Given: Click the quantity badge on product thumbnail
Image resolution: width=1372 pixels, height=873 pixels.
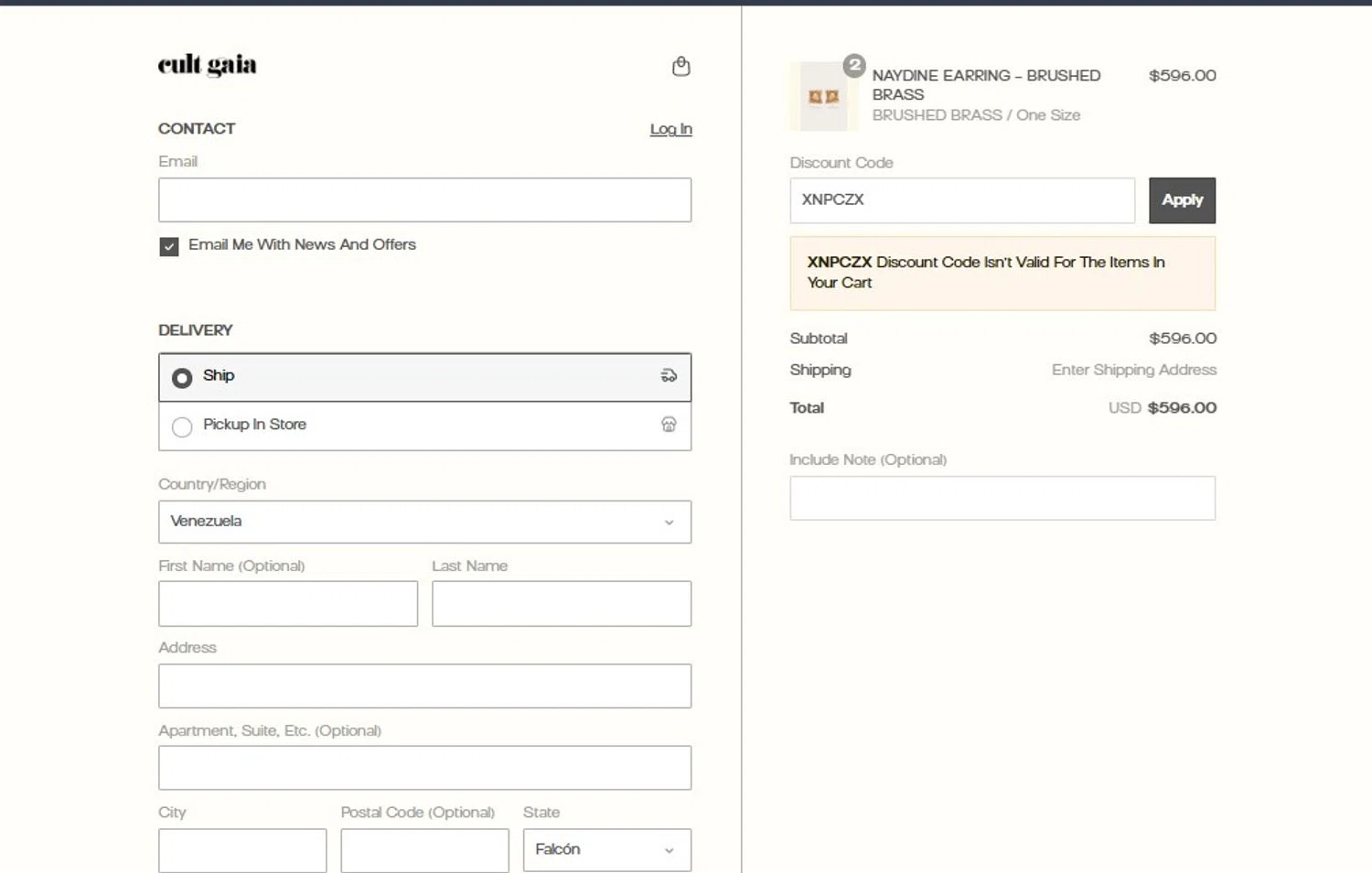Looking at the screenshot, I should click(854, 65).
